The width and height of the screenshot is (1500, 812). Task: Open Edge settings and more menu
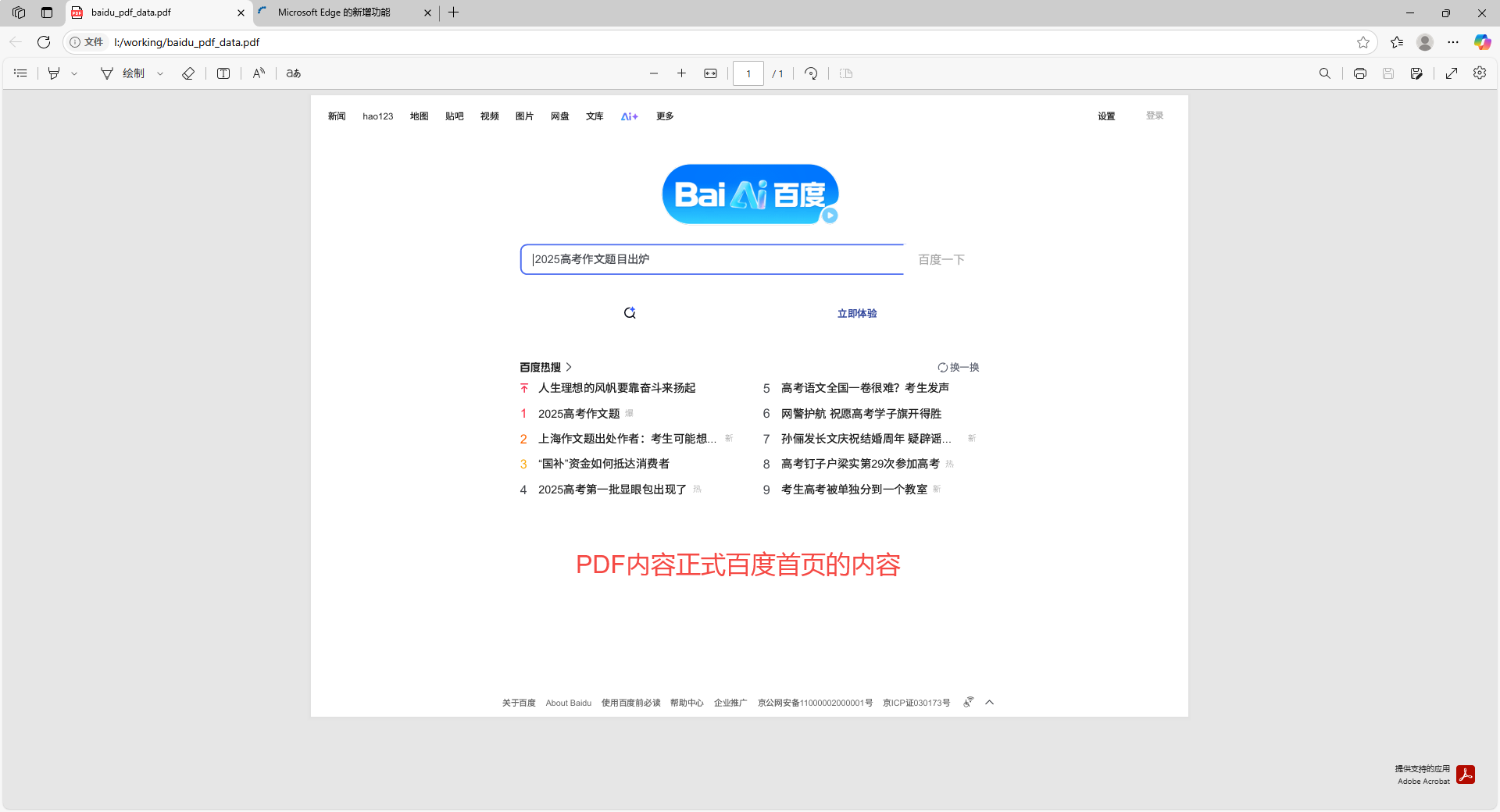pyautogui.click(x=1453, y=42)
